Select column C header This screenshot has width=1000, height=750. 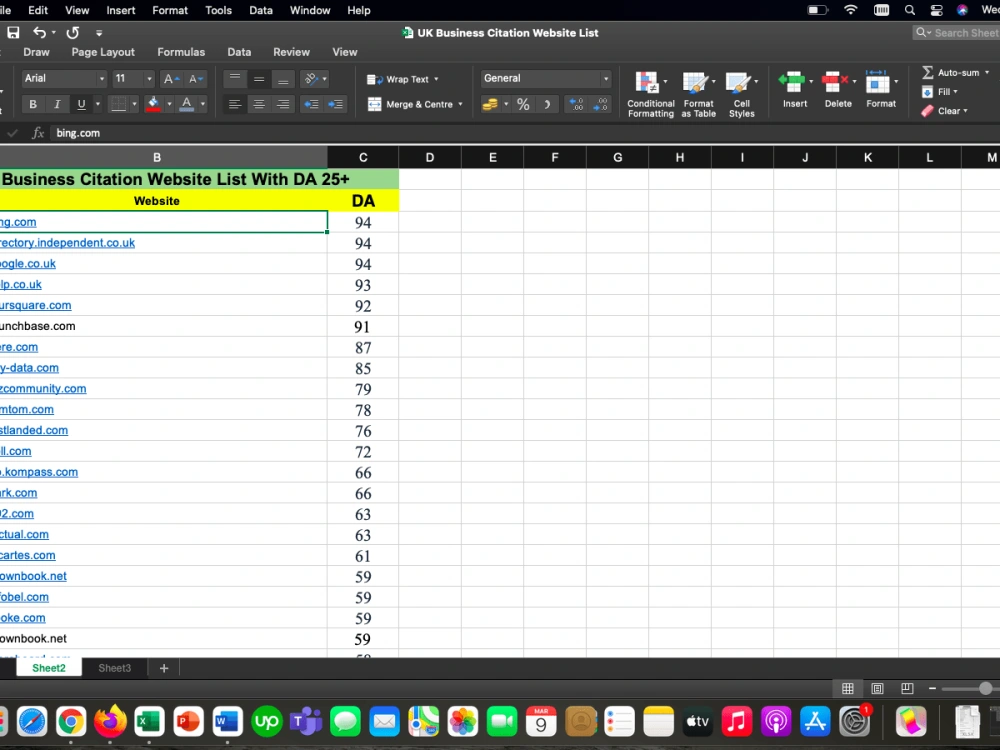click(x=363, y=158)
